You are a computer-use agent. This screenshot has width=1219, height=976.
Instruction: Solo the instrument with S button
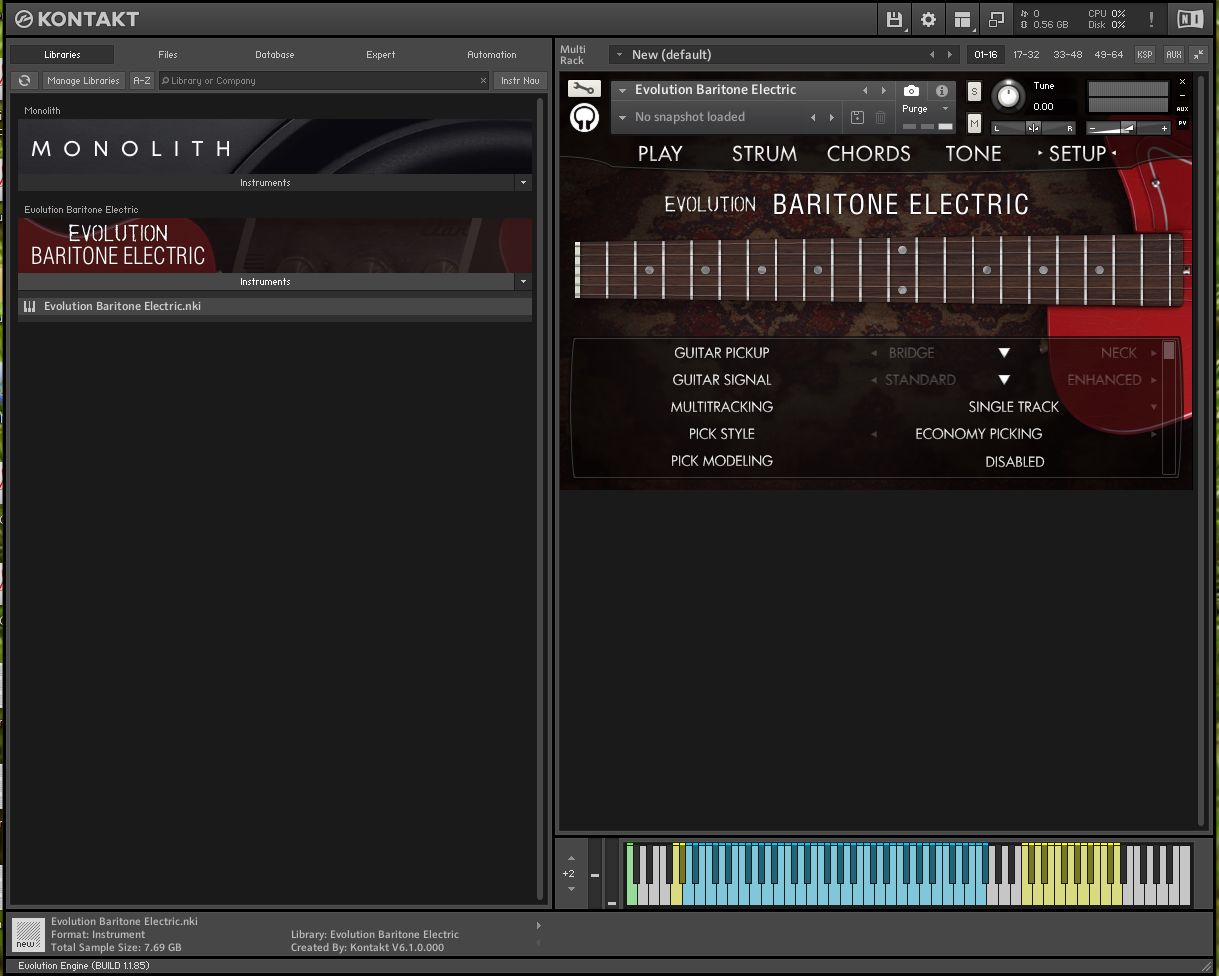tap(974, 92)
